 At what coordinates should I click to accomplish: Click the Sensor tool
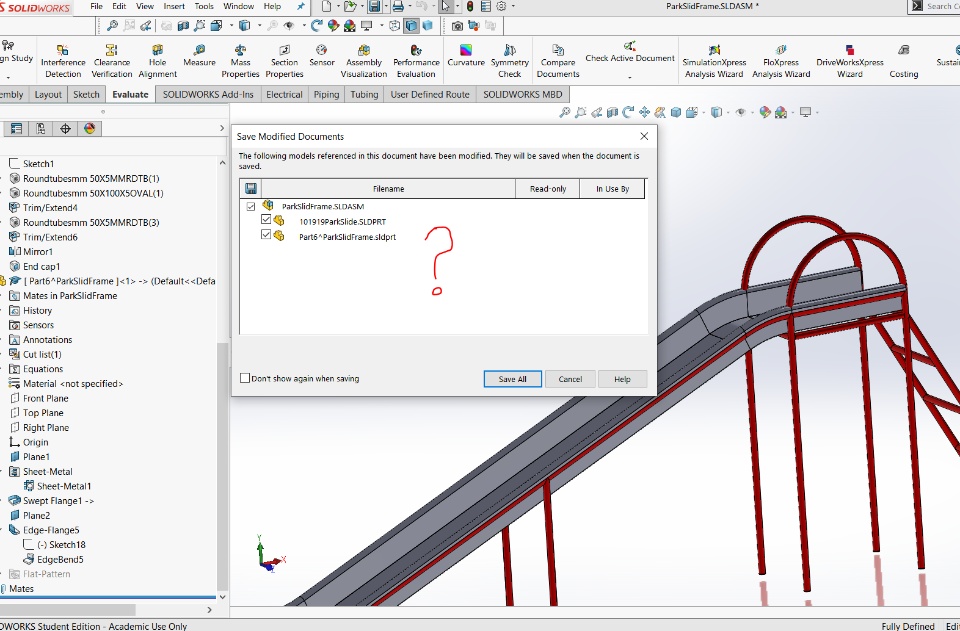click(321, 56)
